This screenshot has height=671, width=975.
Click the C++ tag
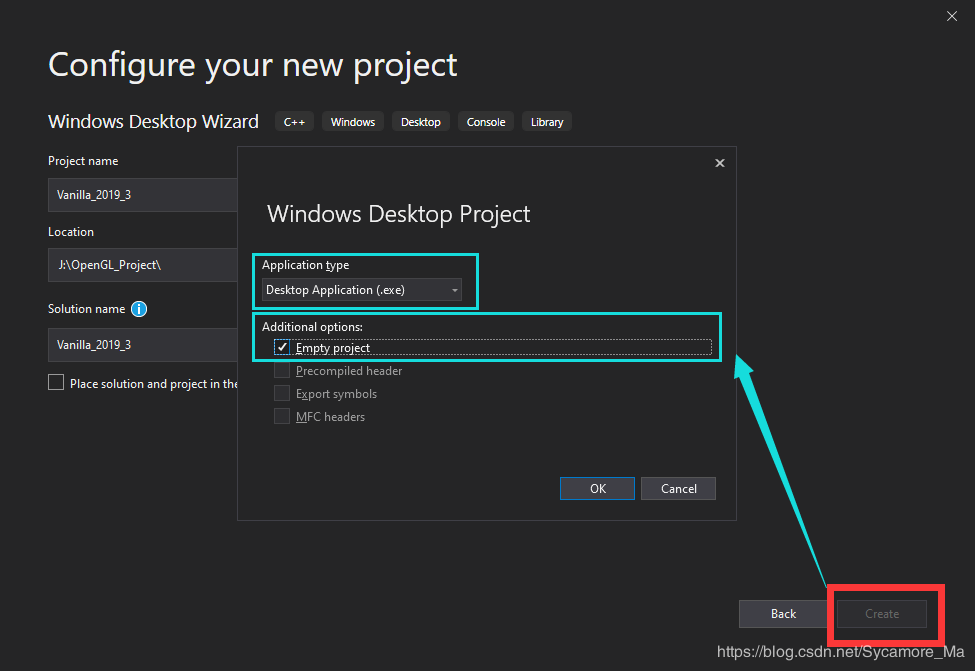[x=294, y=122]
